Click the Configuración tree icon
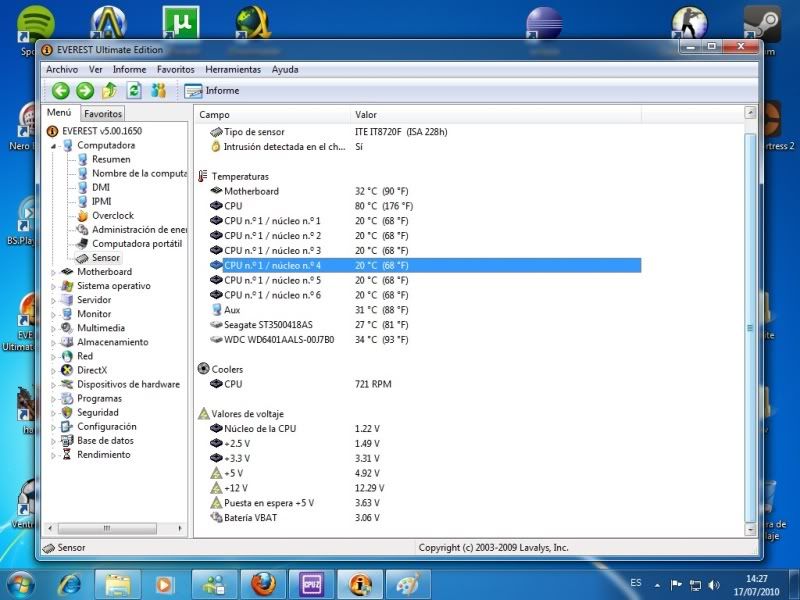Screen dimensions: 800x600 [67, 427]
